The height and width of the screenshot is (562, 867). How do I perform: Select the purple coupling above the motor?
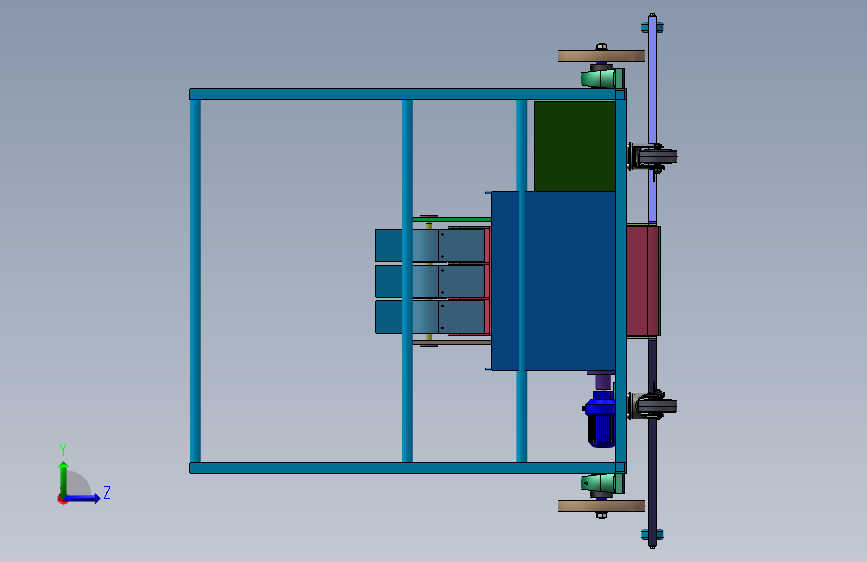pyautogui.click(x=603, y=382)
